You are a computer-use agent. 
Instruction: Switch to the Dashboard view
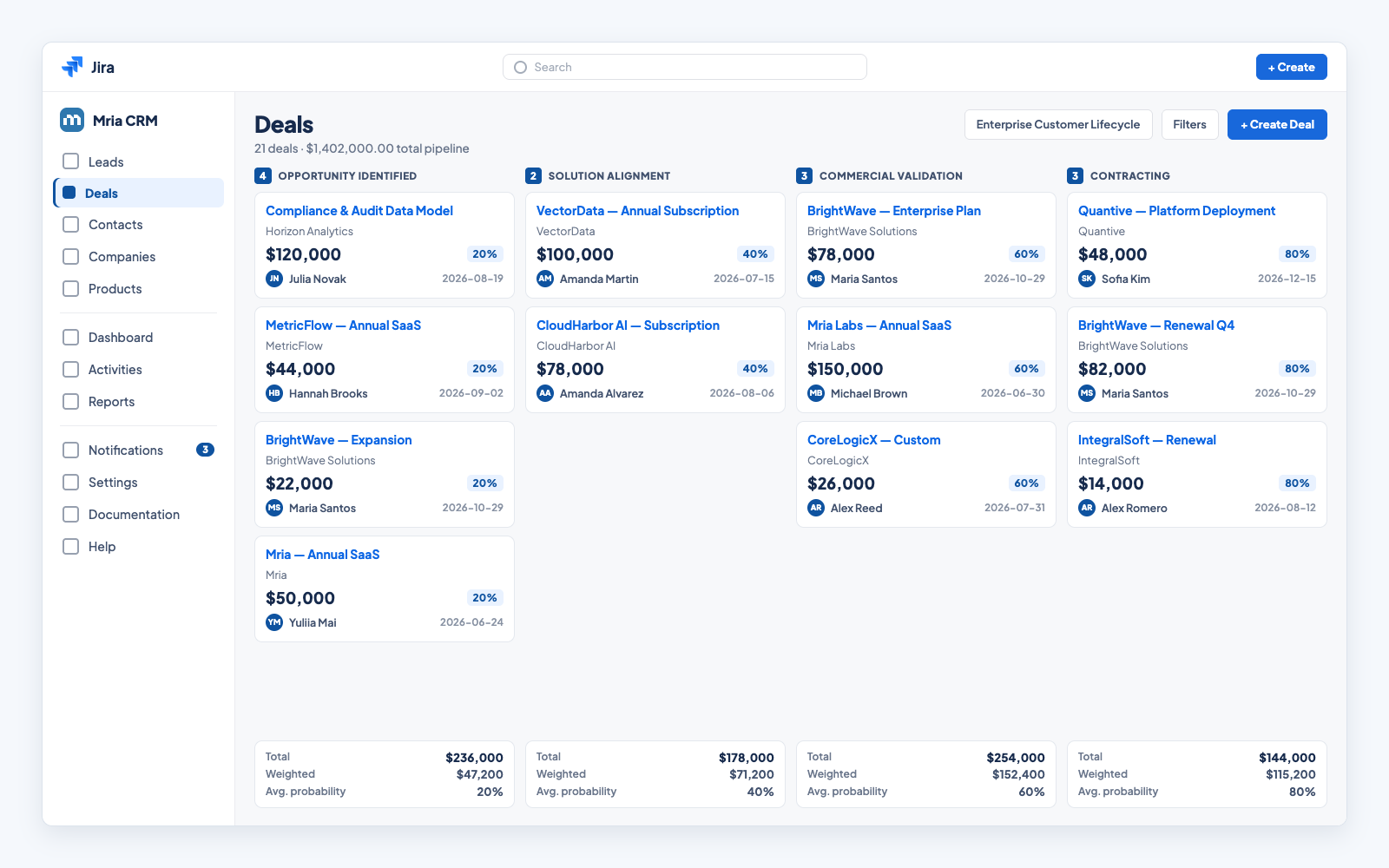pyautogui.click(x=139, y=337)
